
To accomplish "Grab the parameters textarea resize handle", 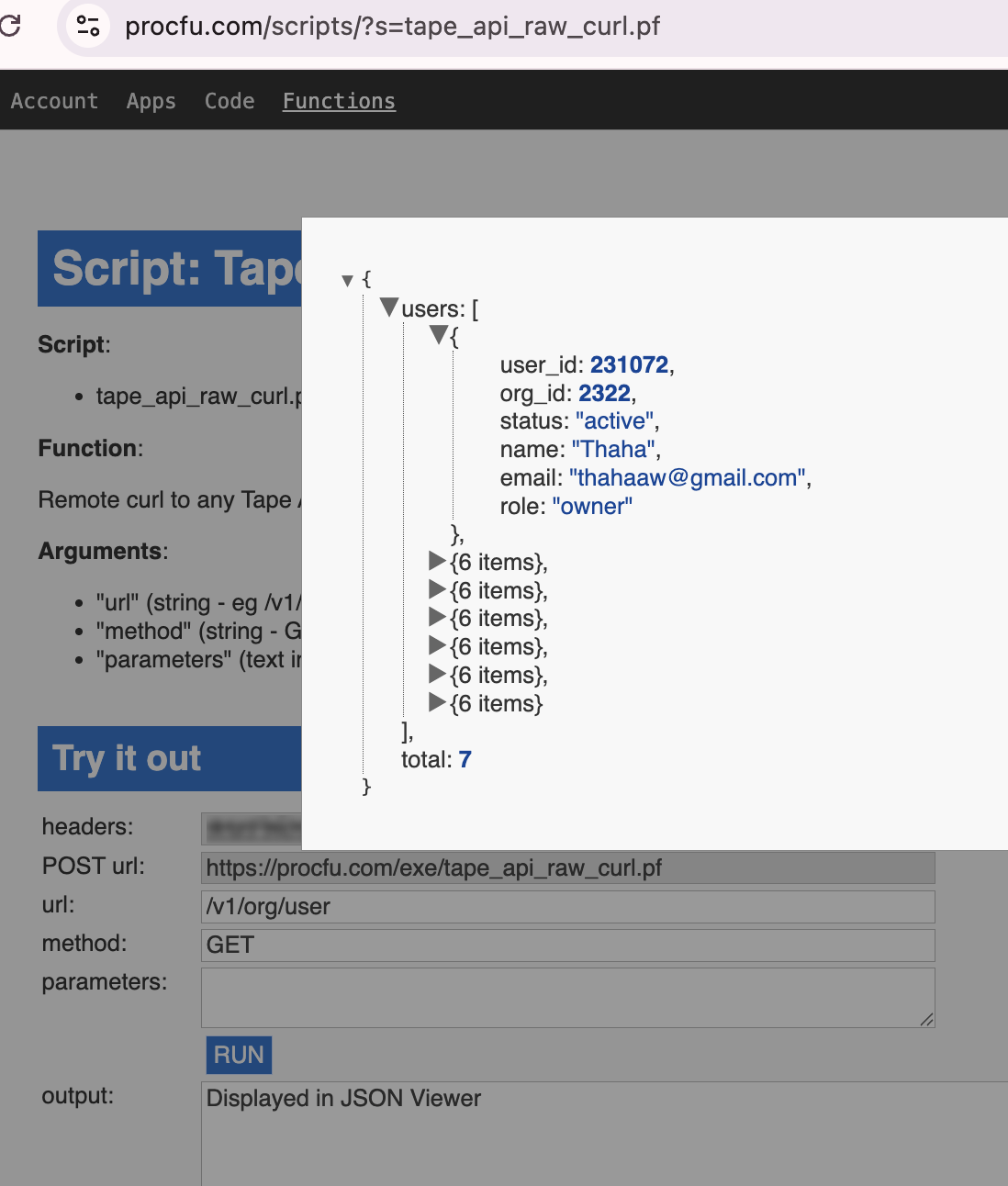I will click(927, 1020).
